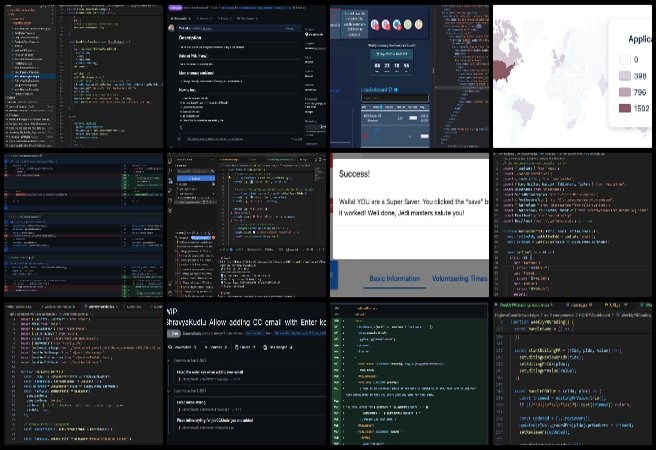Select the 1502 legend color swatch
Viewport: 656px width, 450px height.
tap(624, 110)
